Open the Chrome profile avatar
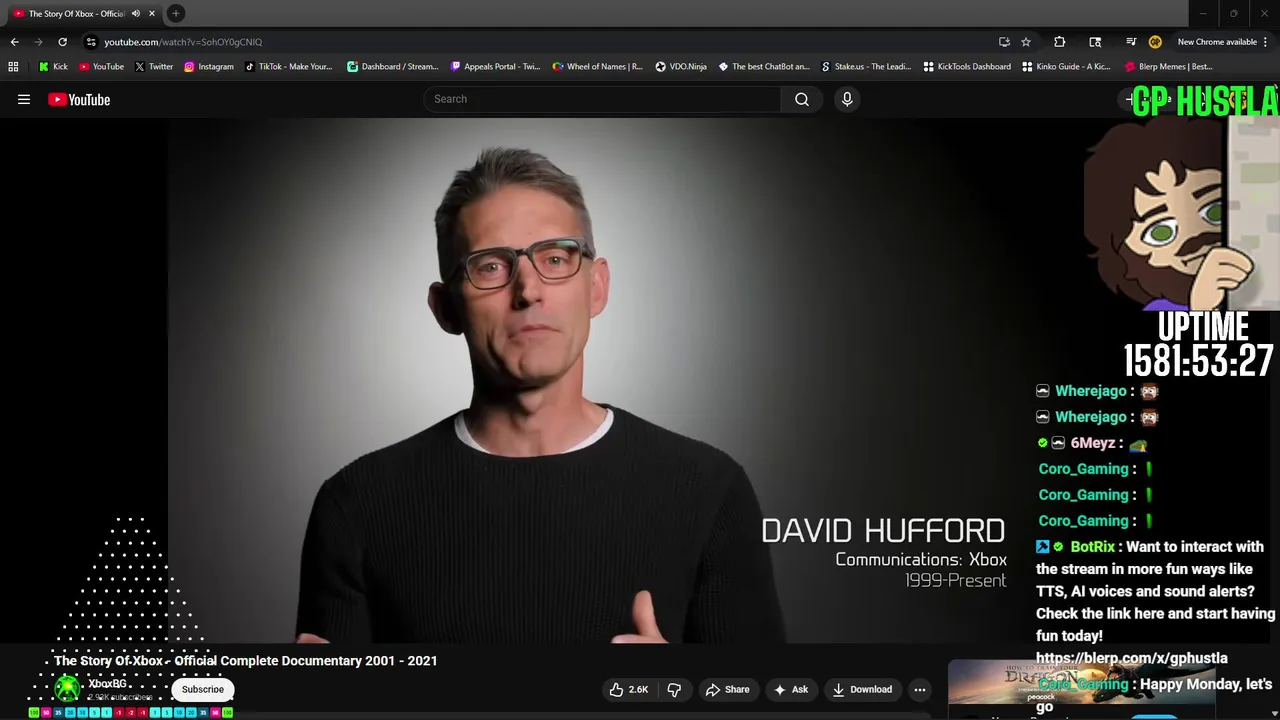The image size is (1280, 720). tap(1155, 42)
